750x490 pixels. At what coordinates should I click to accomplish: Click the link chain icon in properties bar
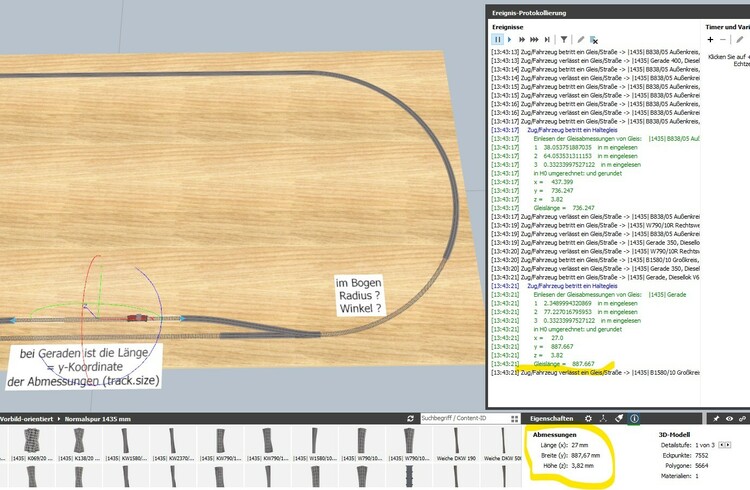(742, 419)
